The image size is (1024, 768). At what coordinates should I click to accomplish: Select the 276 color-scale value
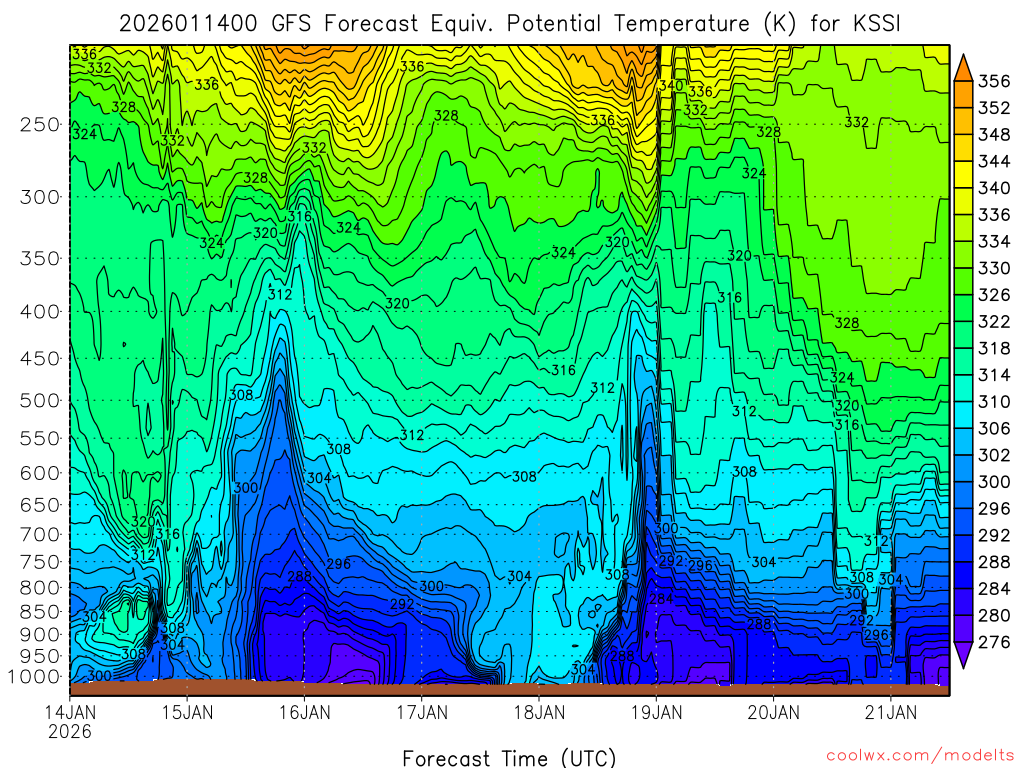[x=993, y=643]
